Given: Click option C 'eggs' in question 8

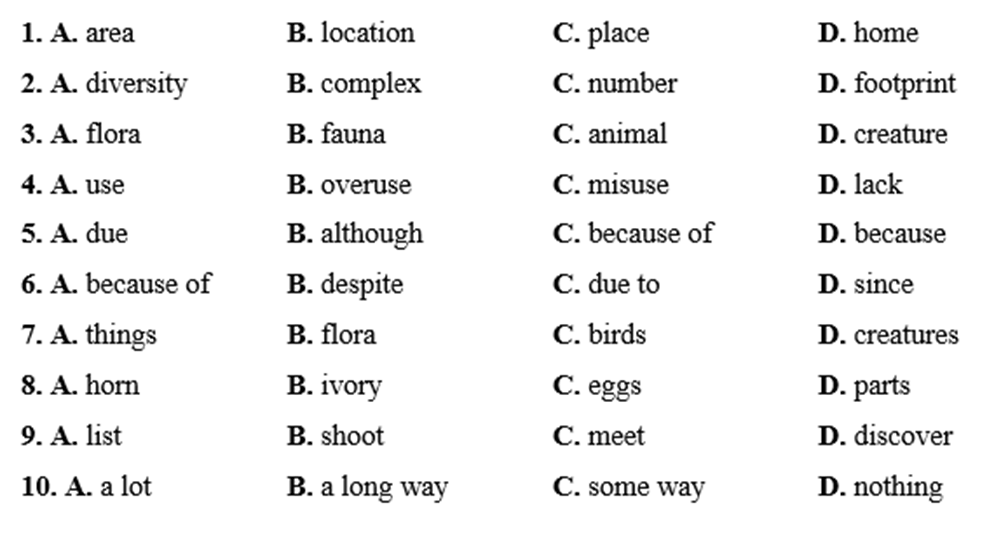Looking at the screenshot, I should click(x=614, y=386).
